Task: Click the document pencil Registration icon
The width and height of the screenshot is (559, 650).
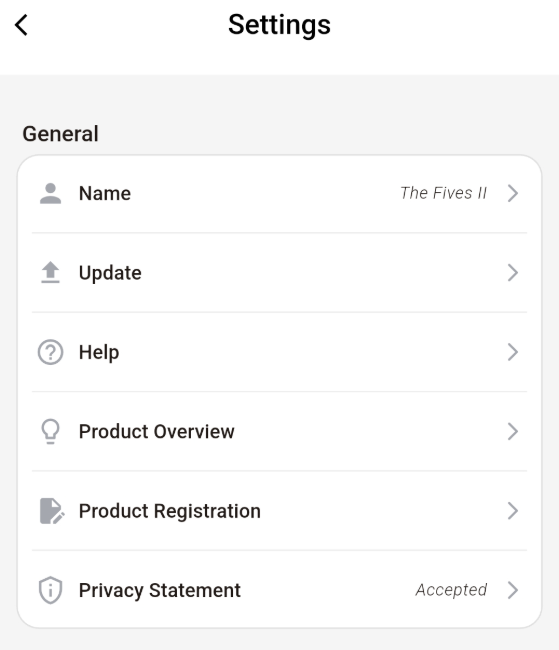Action: tap(52, 511)
